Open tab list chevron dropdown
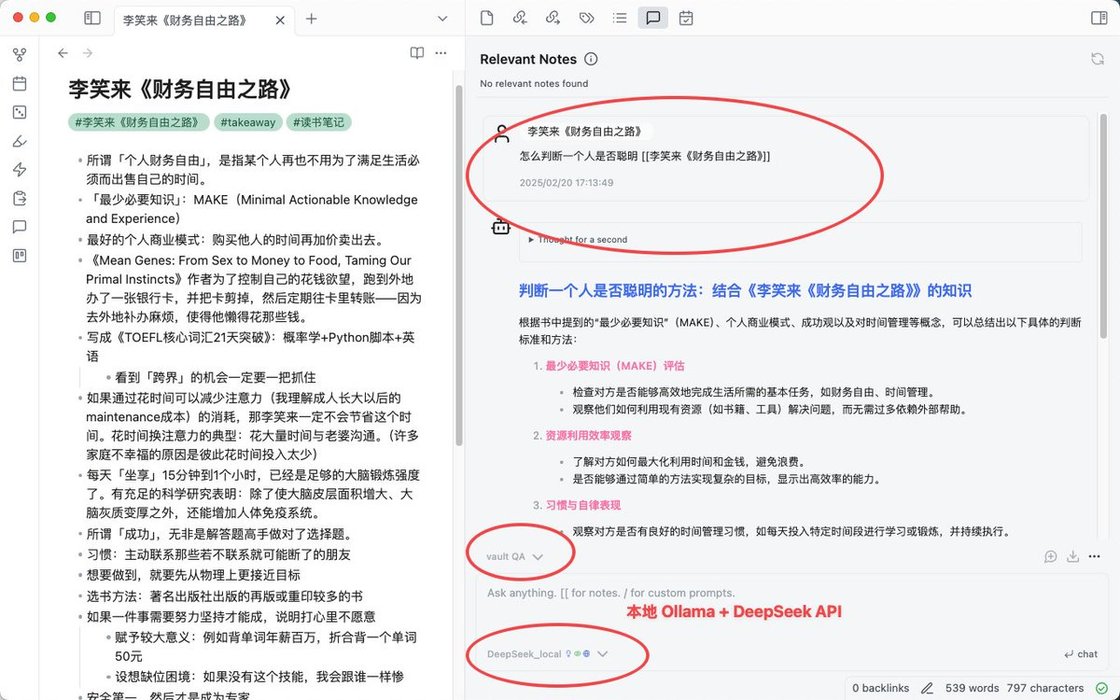Viewport: 1120px width, 700px height. click(x=442, y=19)
